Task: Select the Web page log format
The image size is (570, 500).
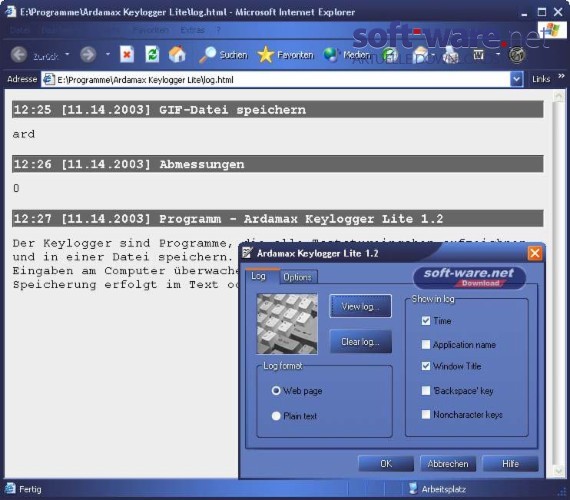Action: tap(276, 391)
